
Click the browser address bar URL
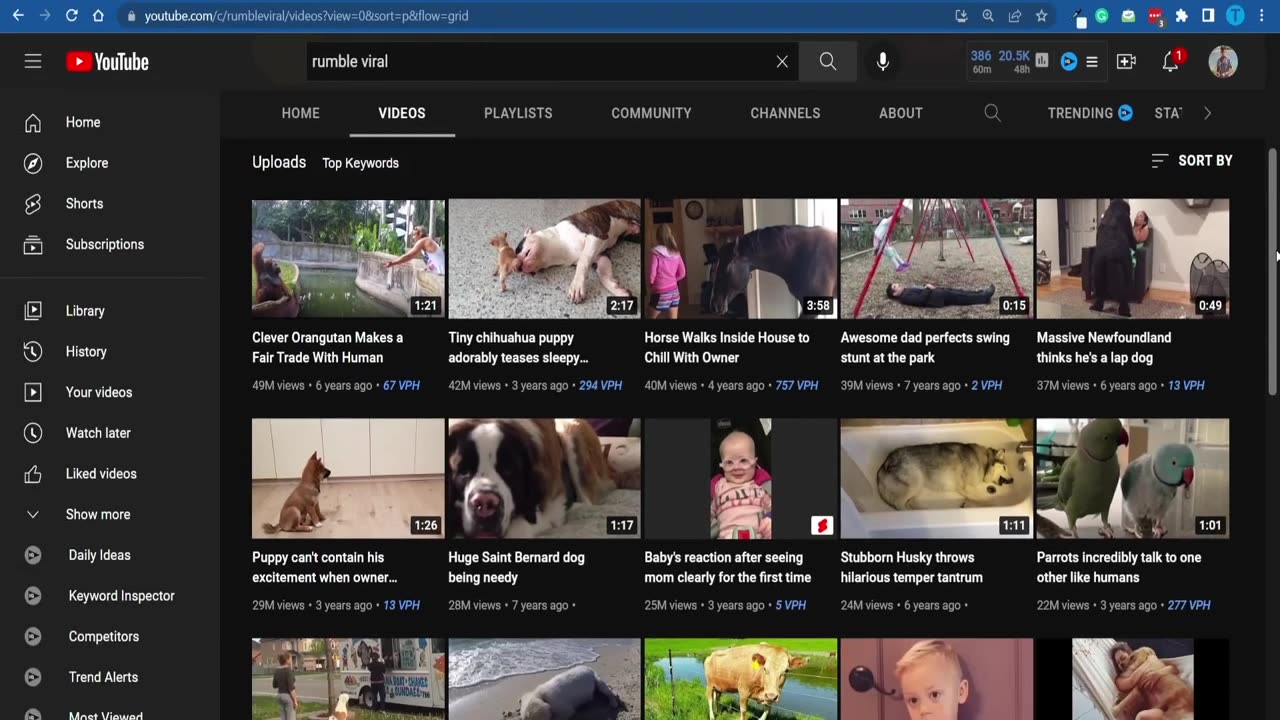click(306, 16)
